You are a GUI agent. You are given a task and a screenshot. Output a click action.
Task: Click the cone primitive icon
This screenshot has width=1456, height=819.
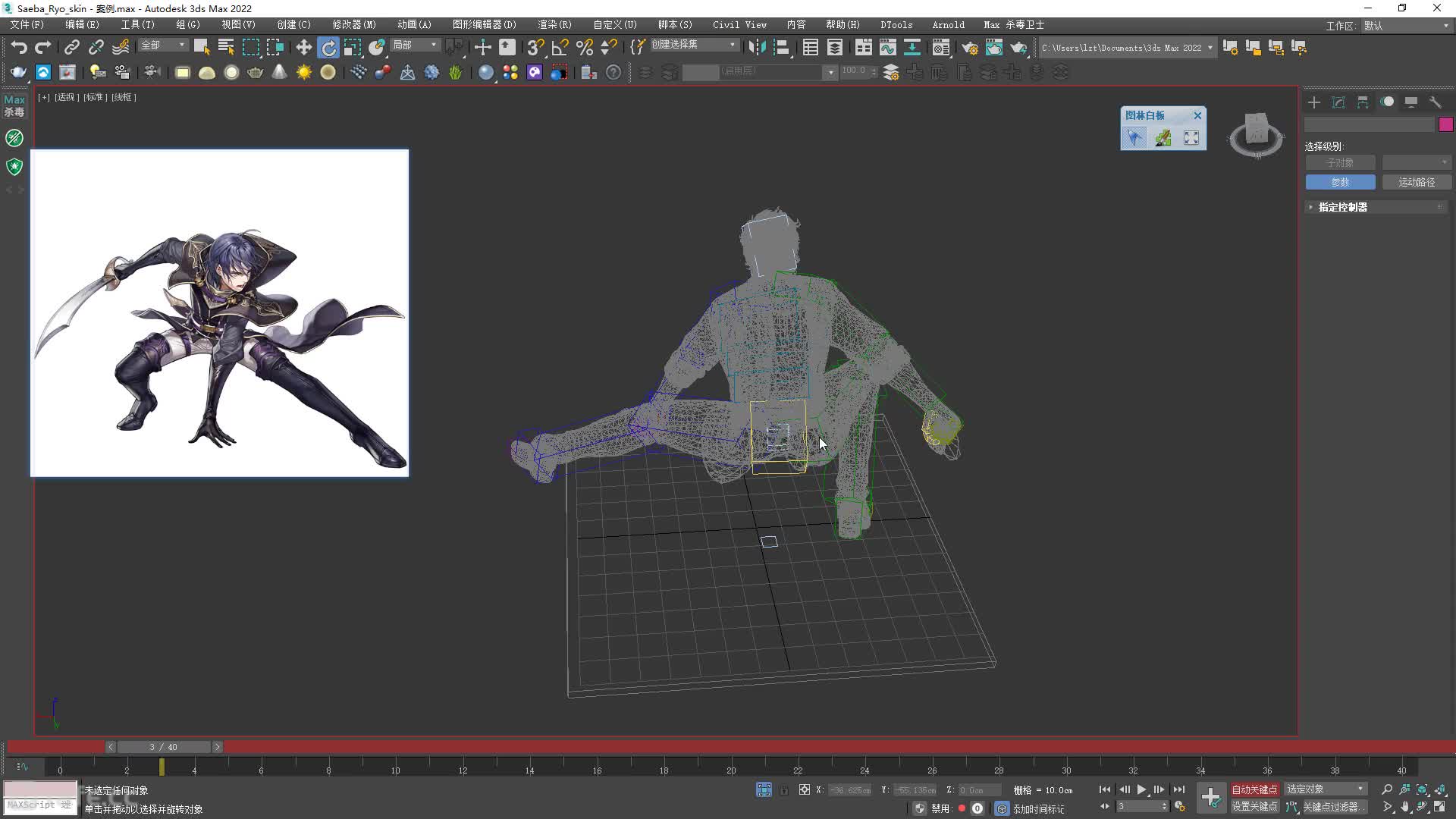click(x=279, y=72)
